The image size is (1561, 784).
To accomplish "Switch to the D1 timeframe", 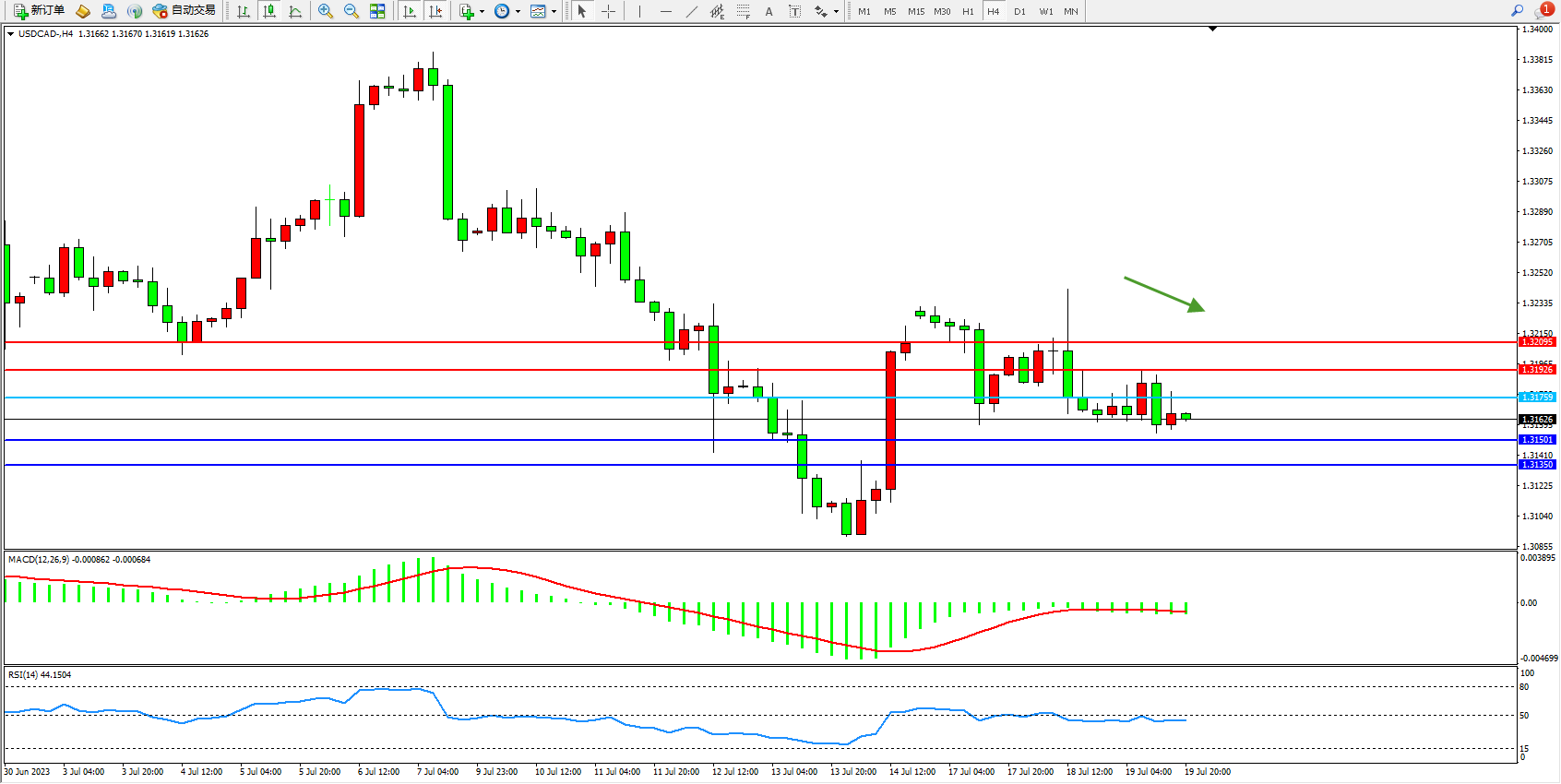I will [1019, 11].
